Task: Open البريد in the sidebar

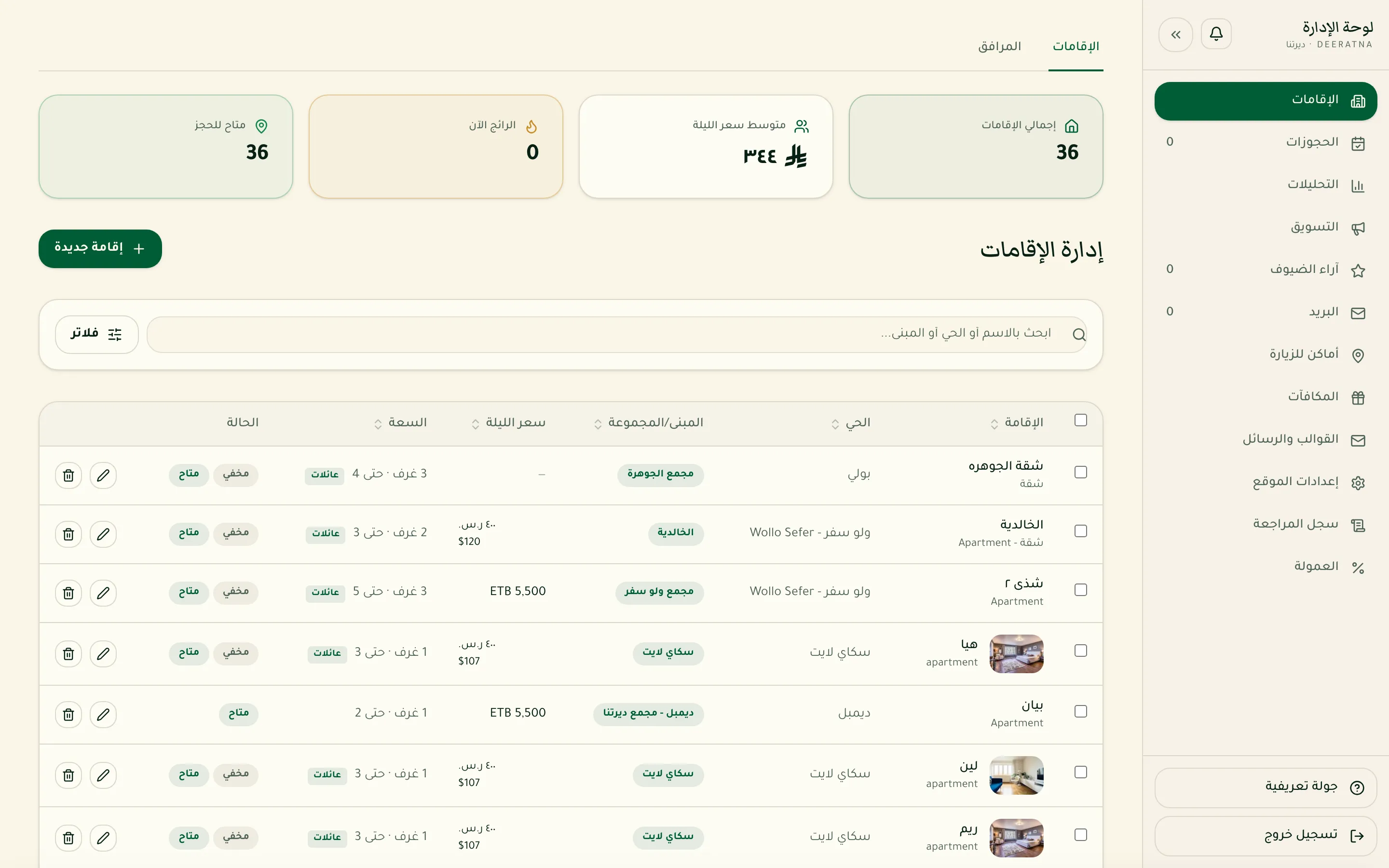Action: click(x=1266, y=312)
